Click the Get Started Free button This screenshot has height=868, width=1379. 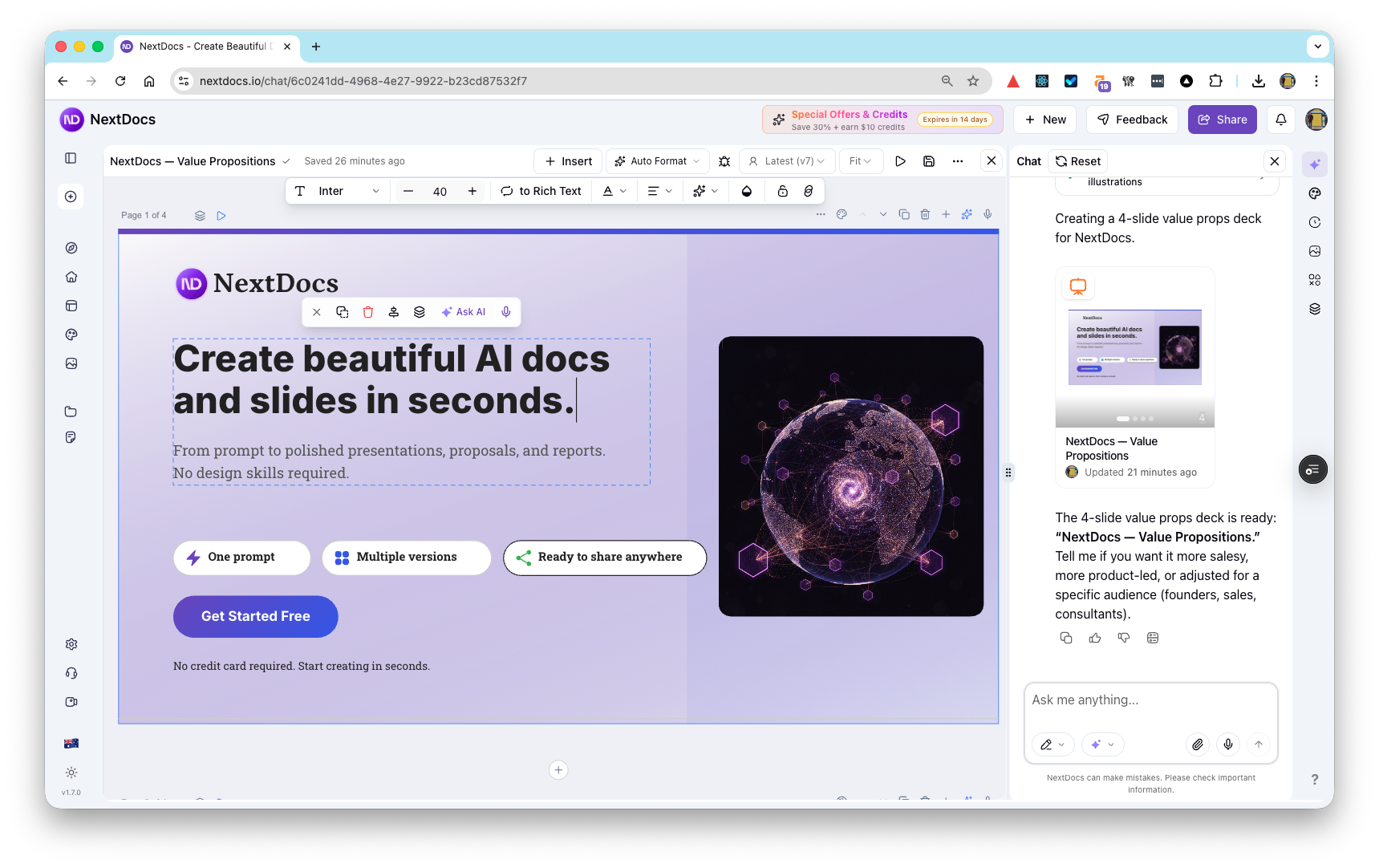pyautogui.click(x=255, y=616)
